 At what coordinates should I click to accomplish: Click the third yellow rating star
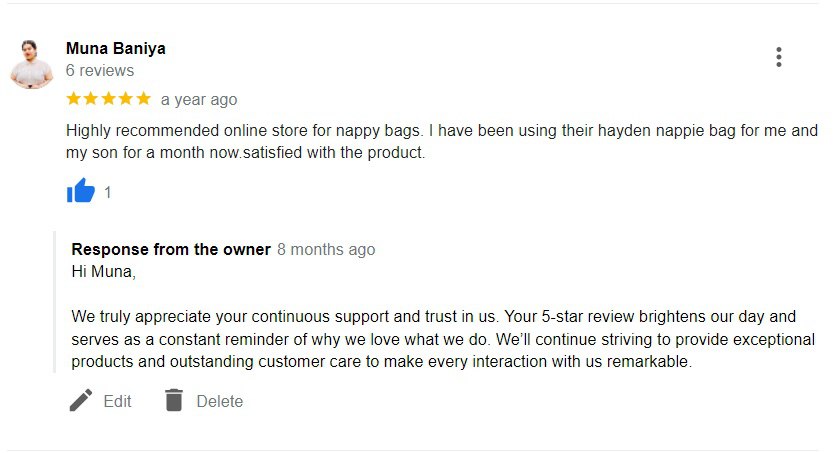point(109,99)
